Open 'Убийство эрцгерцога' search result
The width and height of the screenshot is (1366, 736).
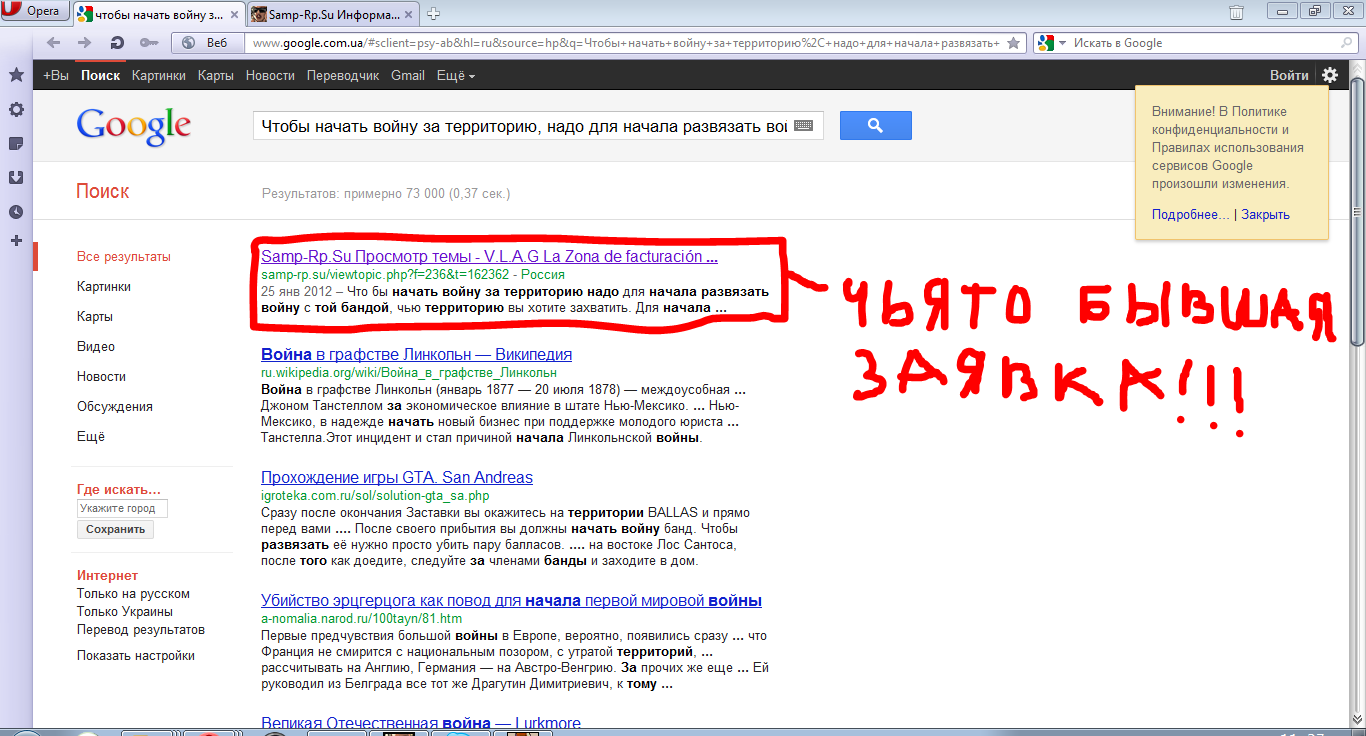[x=511, y=601]
